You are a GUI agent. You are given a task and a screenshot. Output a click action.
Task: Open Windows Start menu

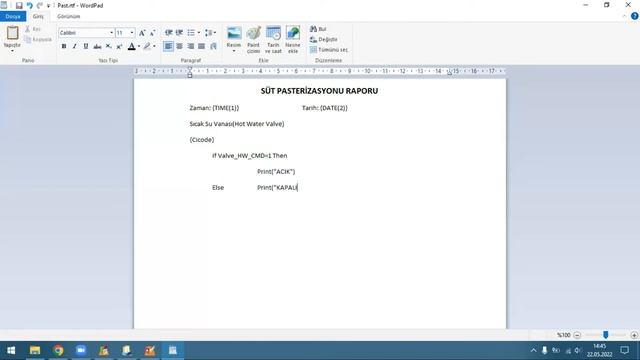[x=11, y=350]
